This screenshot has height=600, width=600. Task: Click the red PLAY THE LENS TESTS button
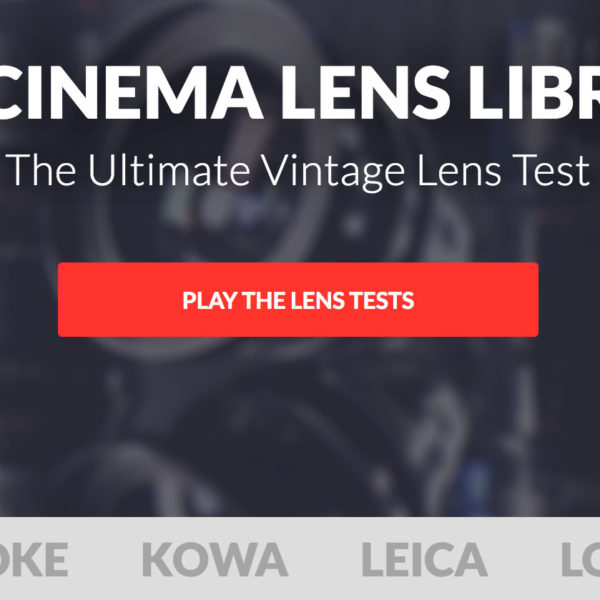point(298,300)
